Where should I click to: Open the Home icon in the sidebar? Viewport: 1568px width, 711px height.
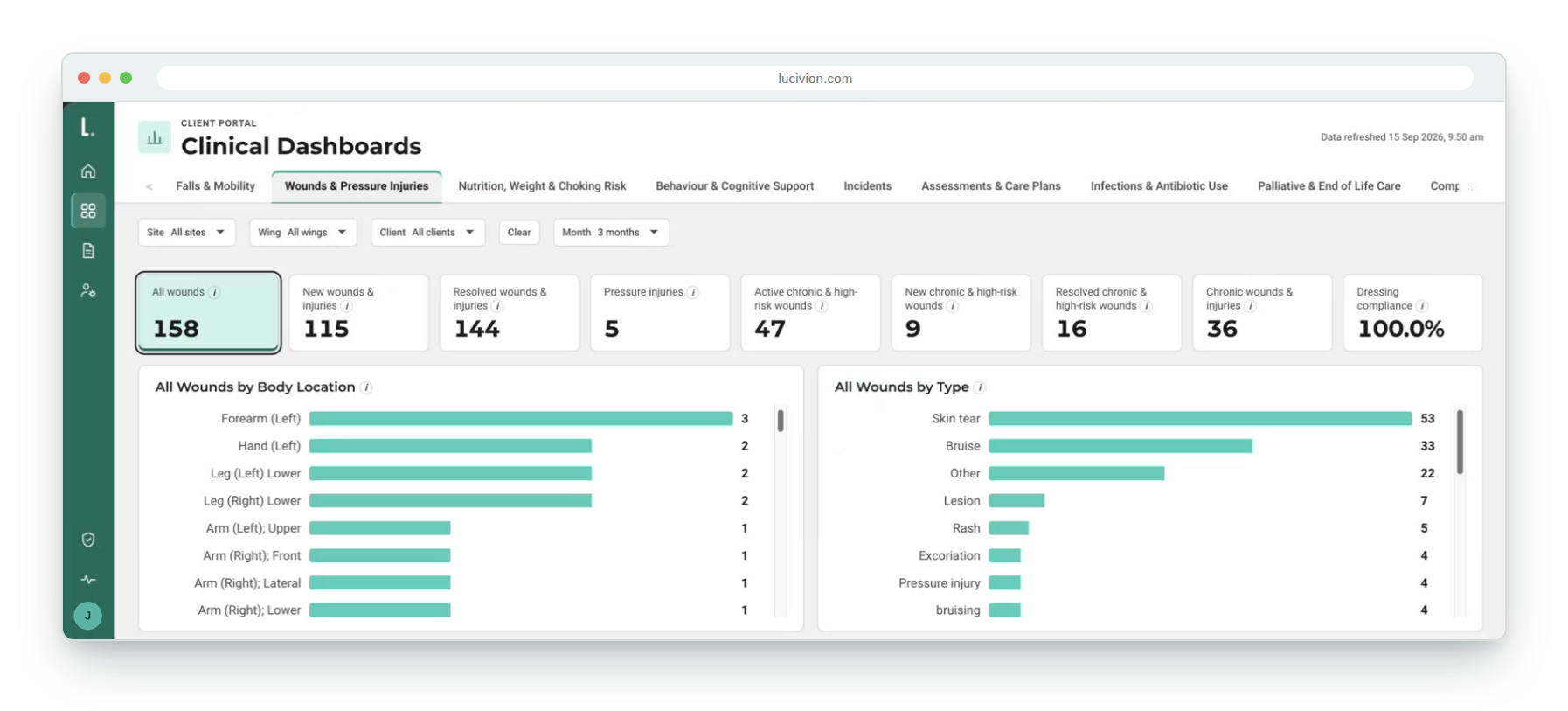[x=88, y=171]
